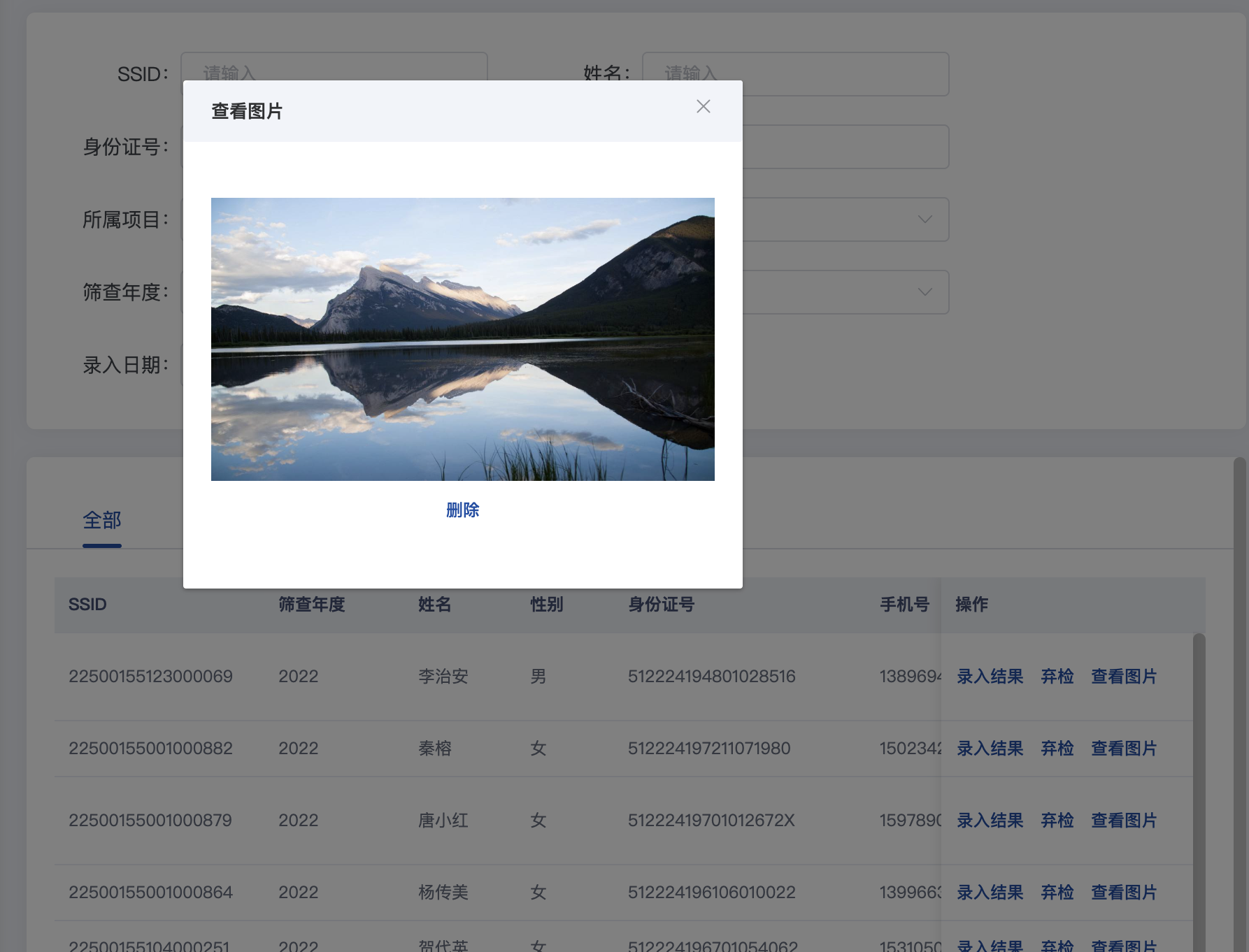Click 录入结果 for 秦榕

pyautogui.click(x=990, y=749)
